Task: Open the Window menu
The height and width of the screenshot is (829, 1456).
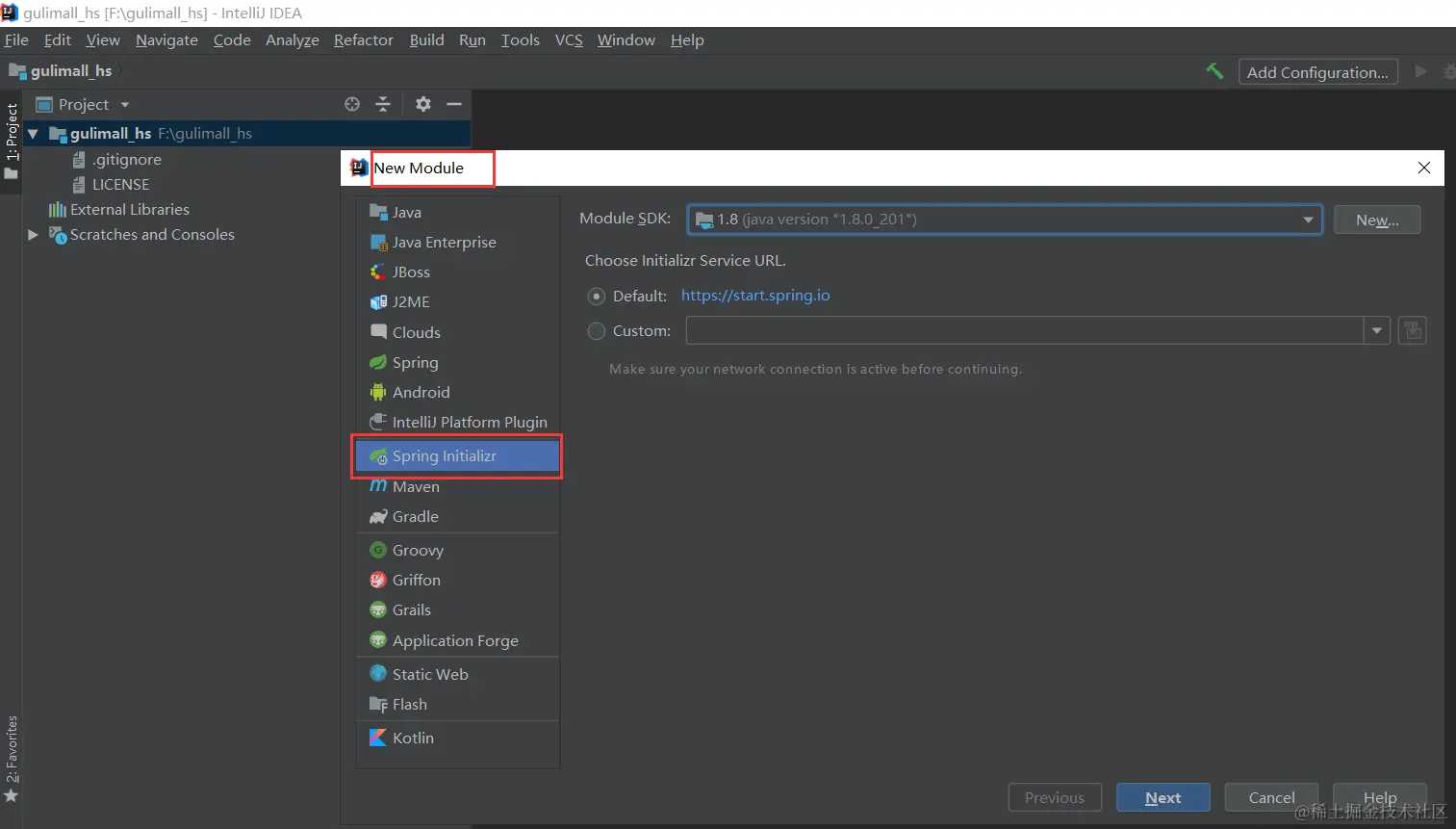Action: point(626,40)
